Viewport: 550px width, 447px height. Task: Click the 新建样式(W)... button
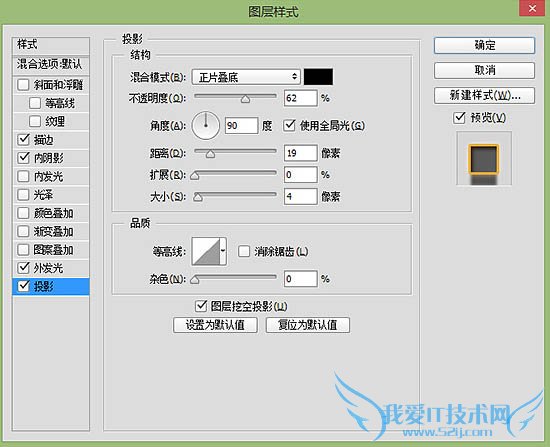tap(484, 95)
